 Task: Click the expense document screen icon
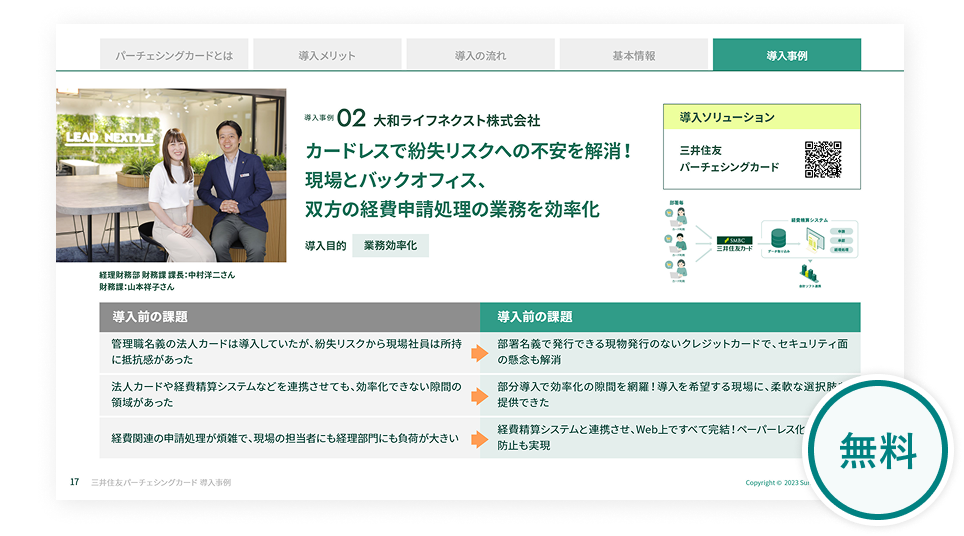pos(813,238)
